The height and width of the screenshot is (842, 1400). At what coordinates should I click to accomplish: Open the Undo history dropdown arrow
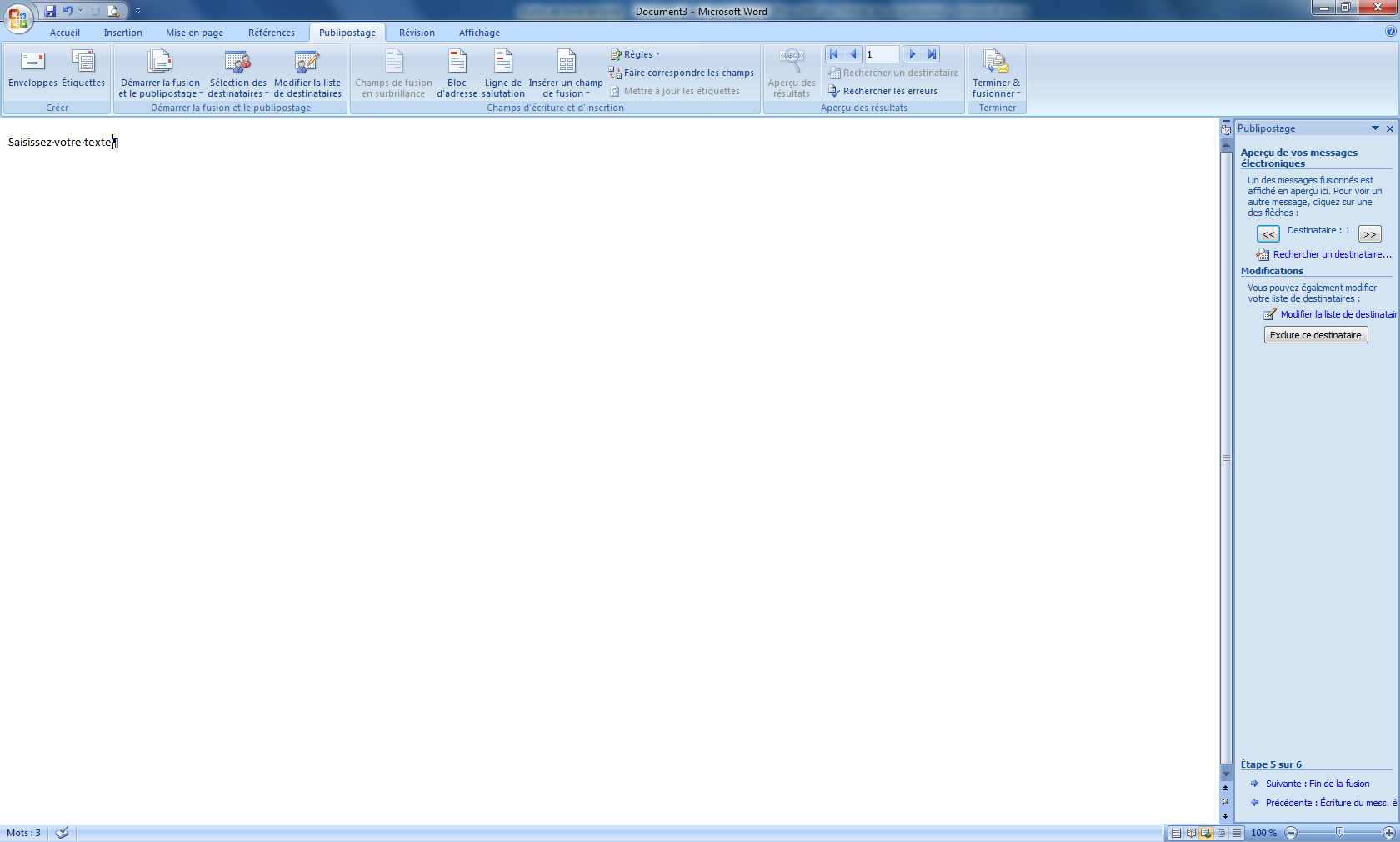(x=81, y=11)
